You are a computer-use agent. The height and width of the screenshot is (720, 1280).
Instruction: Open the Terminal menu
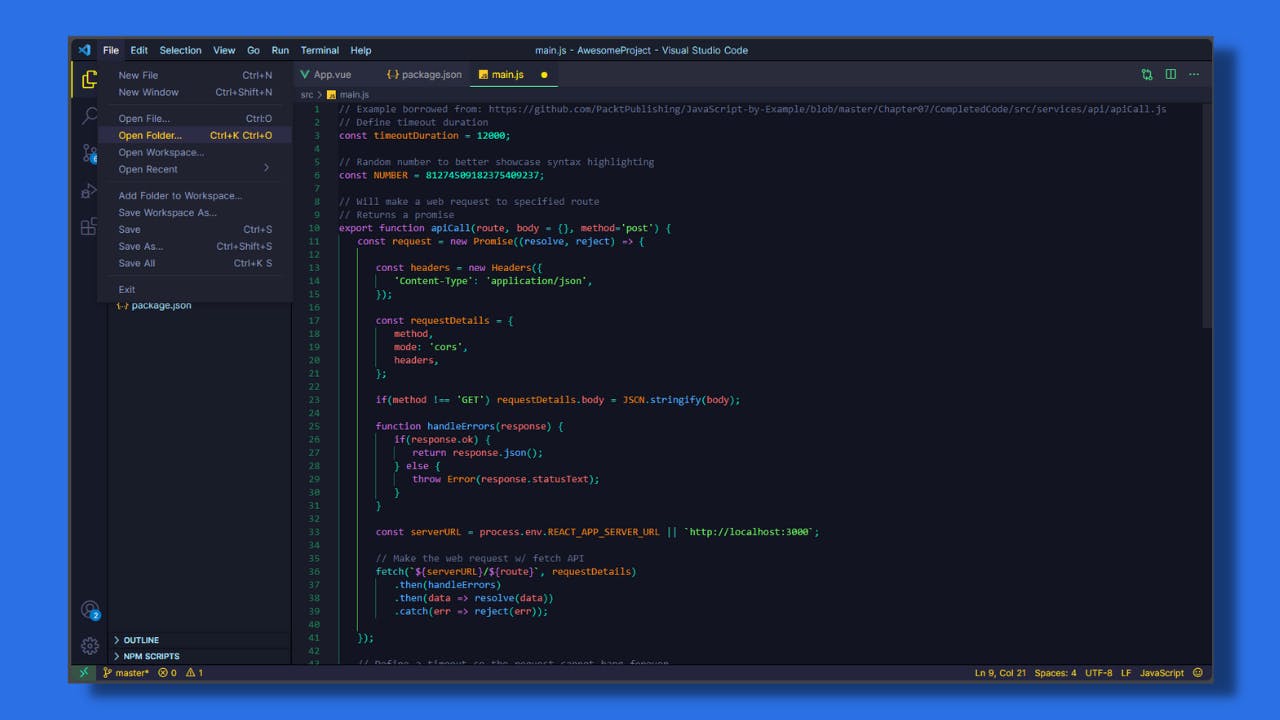[x=320, y=50]
